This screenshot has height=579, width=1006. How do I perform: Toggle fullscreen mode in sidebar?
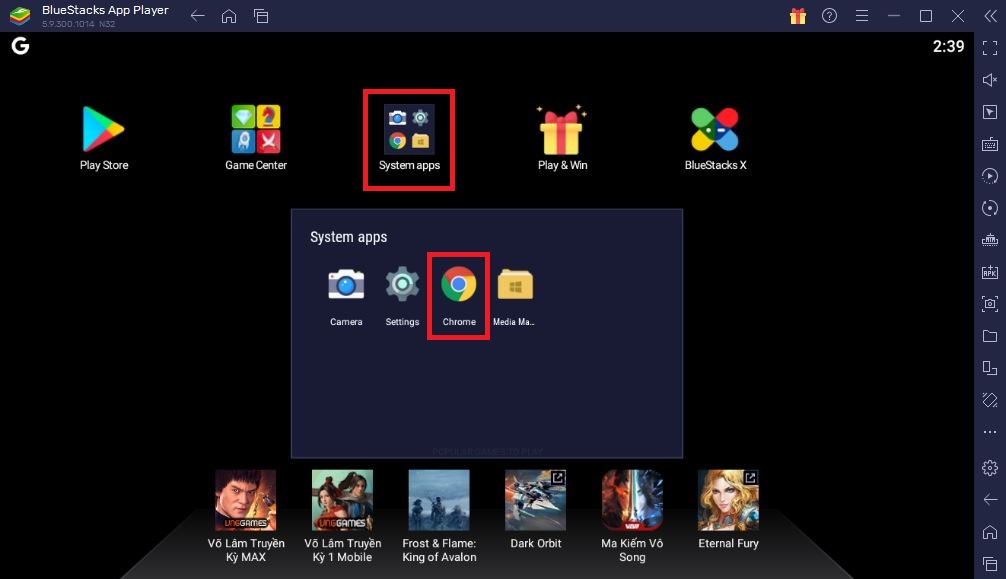click(990, 48)
